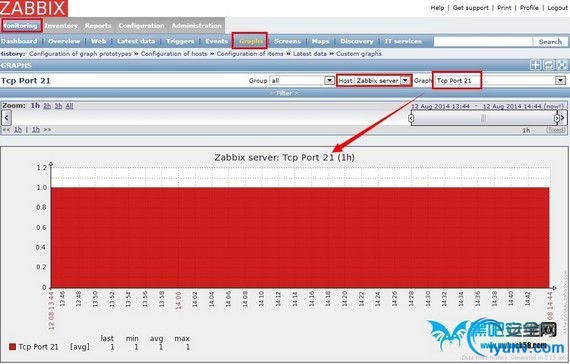The height and width of the screenshot is (364, 570).
Task: Click the >> jump-forward arrows
Action: 47,129
